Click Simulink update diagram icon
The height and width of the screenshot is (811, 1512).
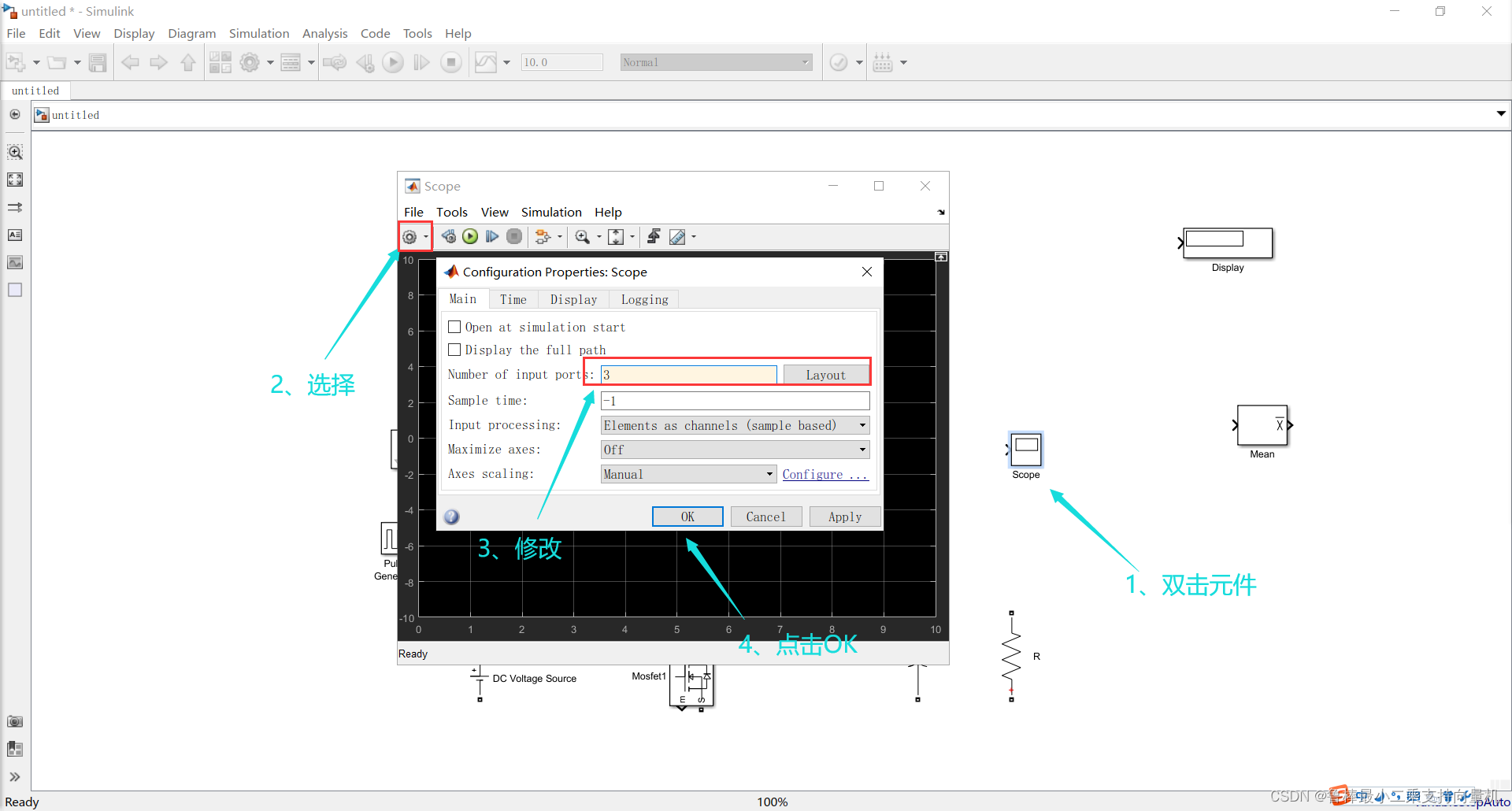(335, 62)
